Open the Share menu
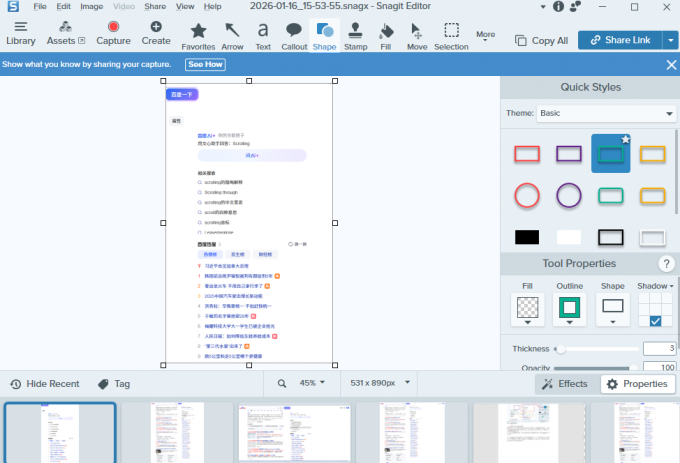This screenshot has height=463, width=680. pyautogui.click(x=155, y=6)
